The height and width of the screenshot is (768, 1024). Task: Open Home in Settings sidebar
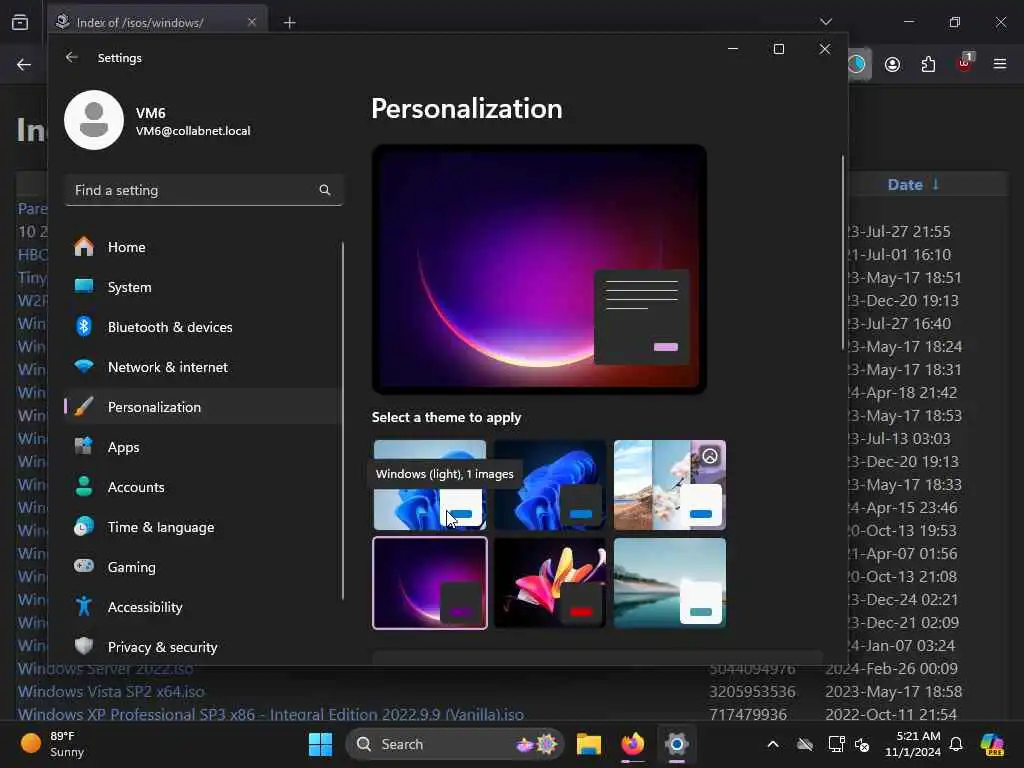coord(202,247)
